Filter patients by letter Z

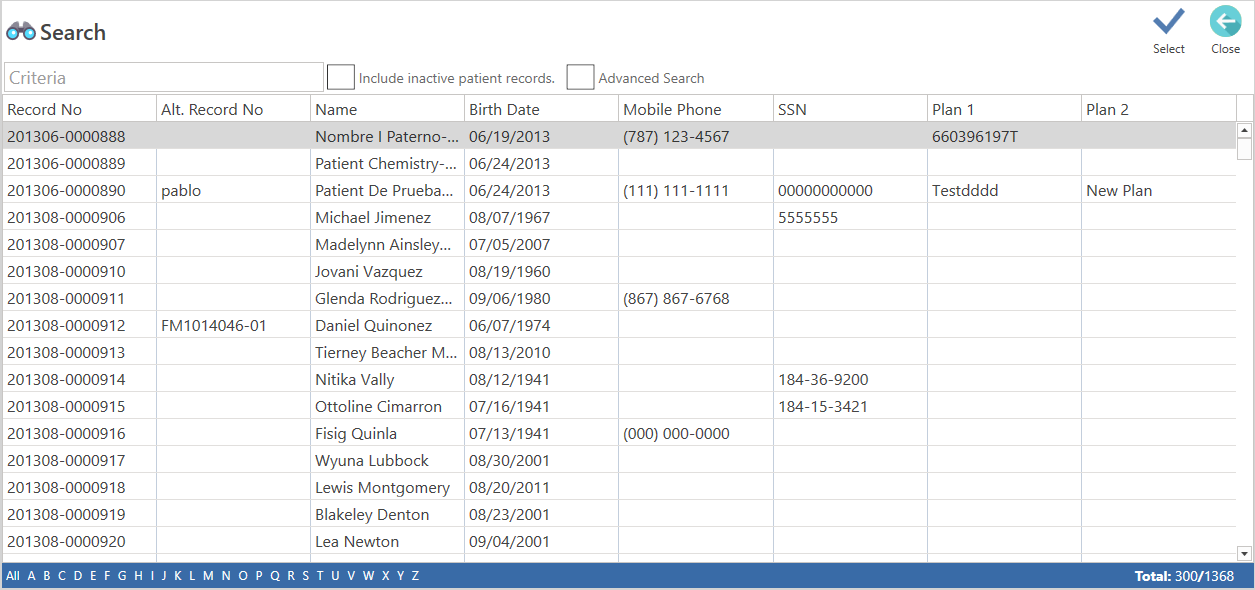pos(415,576)
